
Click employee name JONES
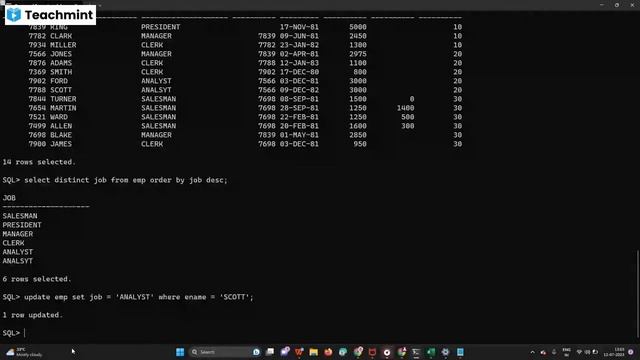coord(61,54)
